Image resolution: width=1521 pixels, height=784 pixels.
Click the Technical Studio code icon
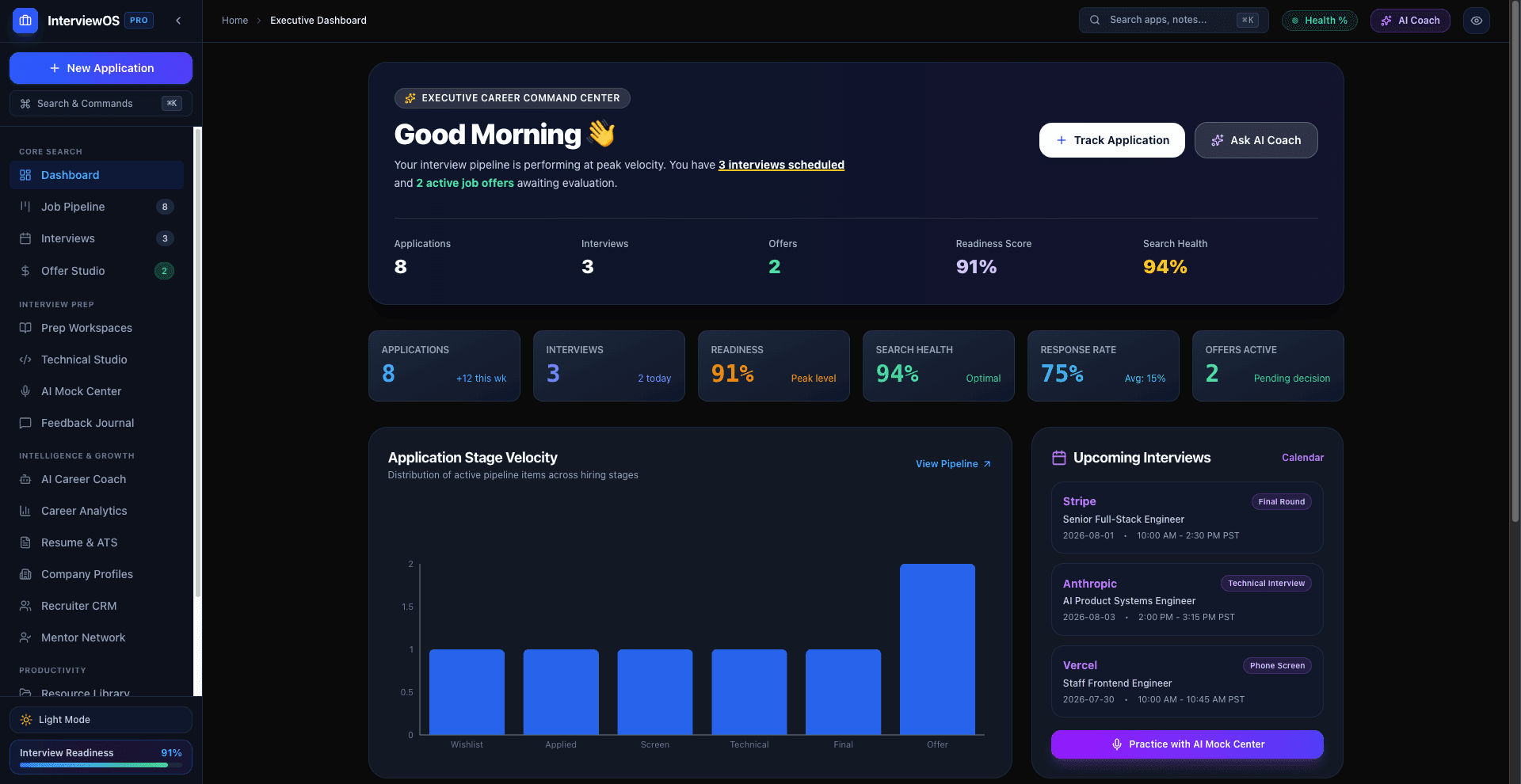pos(25,360)
